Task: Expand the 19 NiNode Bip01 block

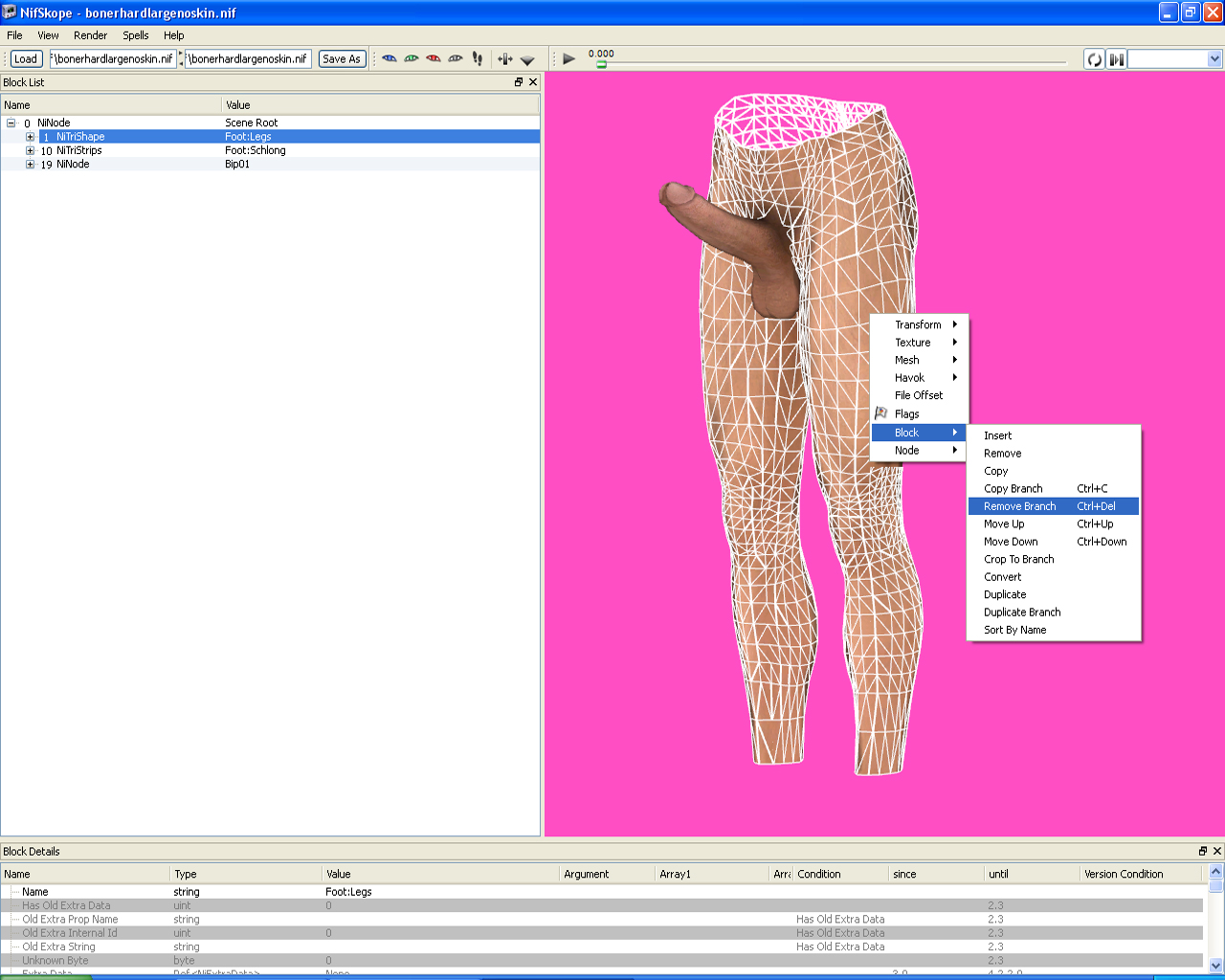Action: pos(31,165)
